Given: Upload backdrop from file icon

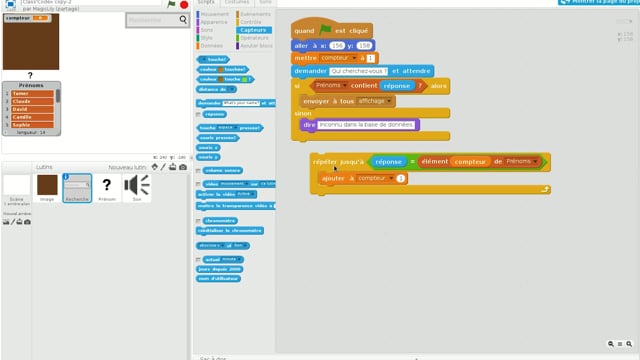Looking at the screenshot, I should pos(19,222).
